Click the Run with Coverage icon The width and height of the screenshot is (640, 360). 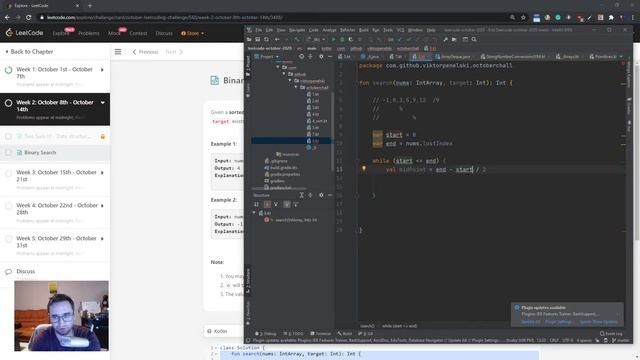coord(351,40)
